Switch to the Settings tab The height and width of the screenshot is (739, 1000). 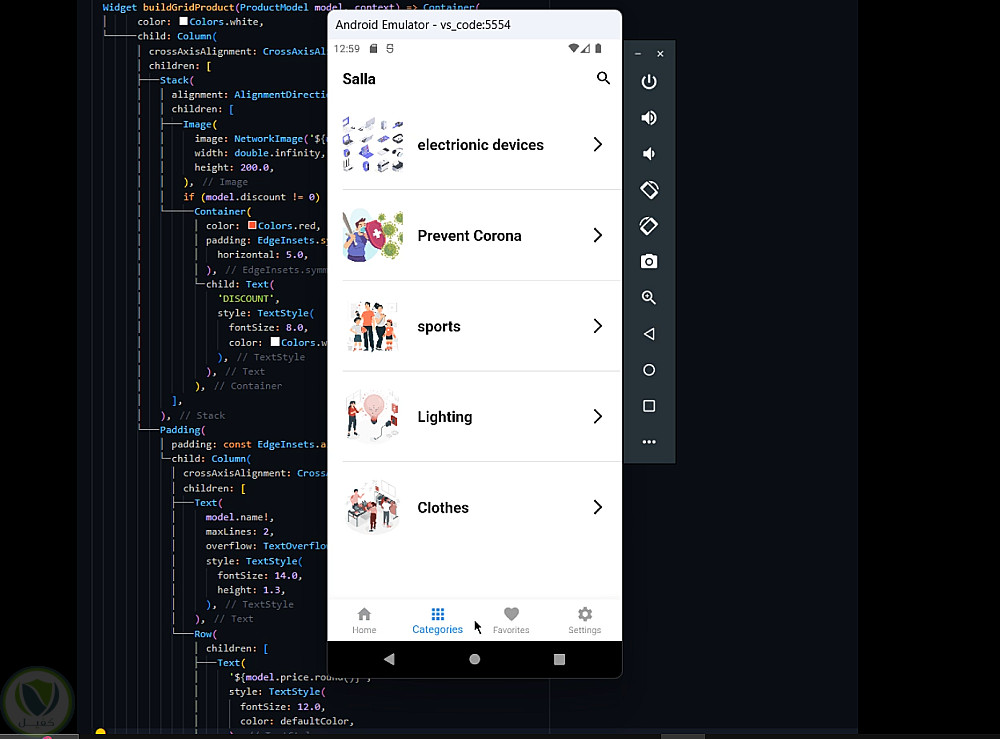pos(585,620)
